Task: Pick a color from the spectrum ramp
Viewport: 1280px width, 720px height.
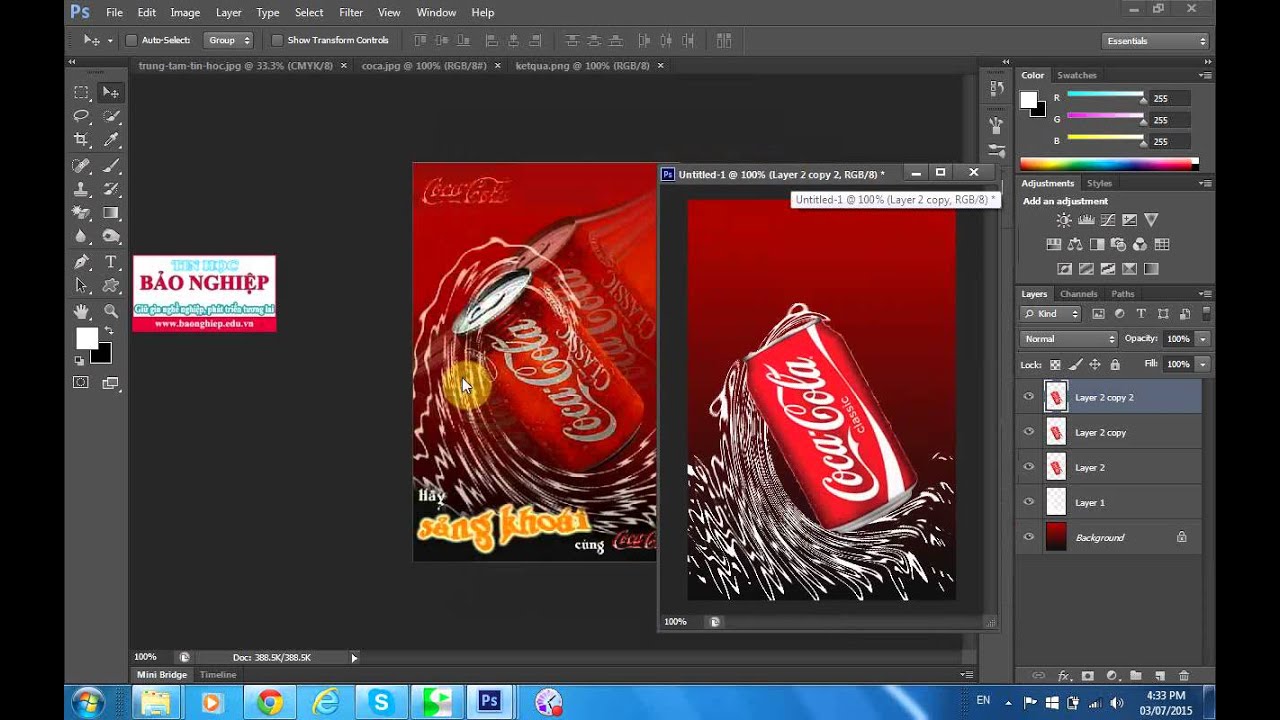Action: click(x=1108, y=164)
